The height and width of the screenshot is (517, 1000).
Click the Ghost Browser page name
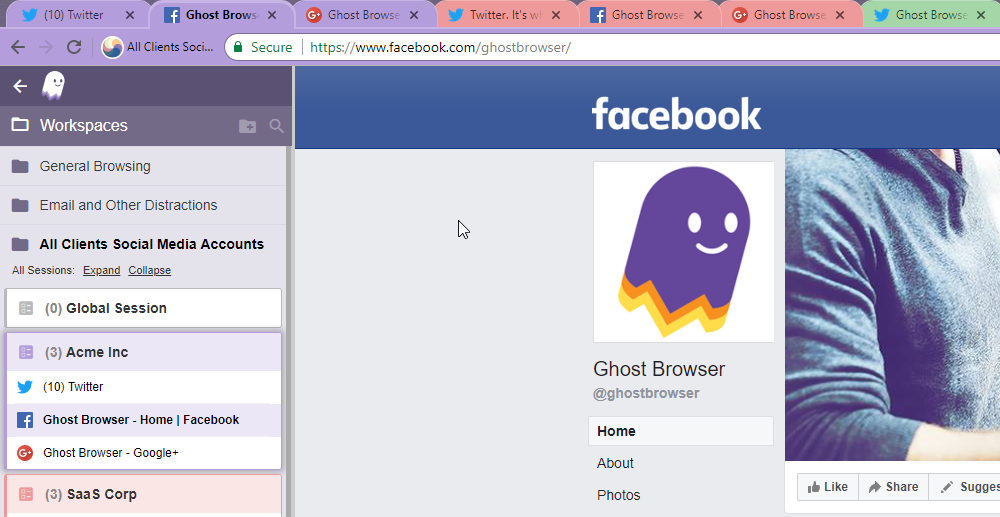(659, 369)
